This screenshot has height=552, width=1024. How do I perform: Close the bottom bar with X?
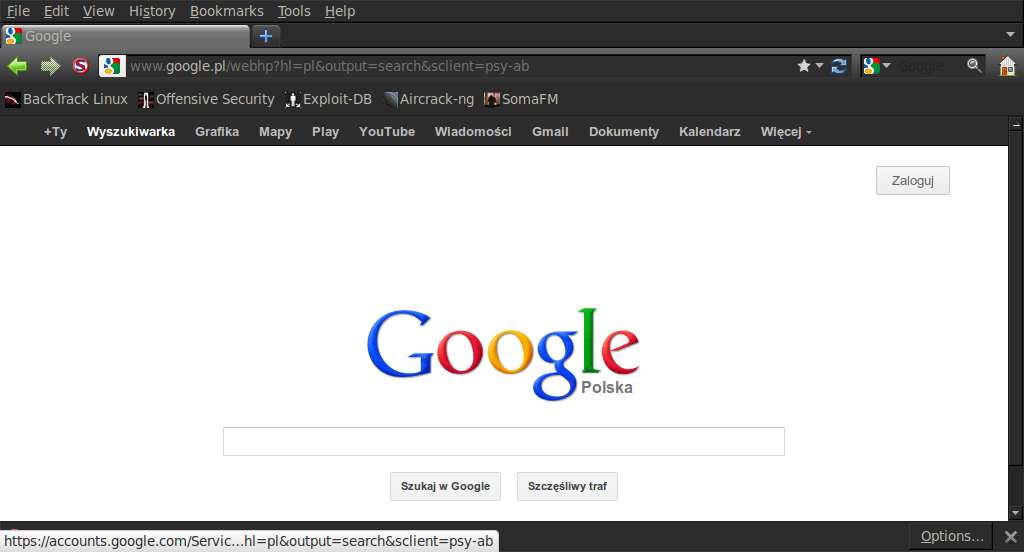[1011, 537]
